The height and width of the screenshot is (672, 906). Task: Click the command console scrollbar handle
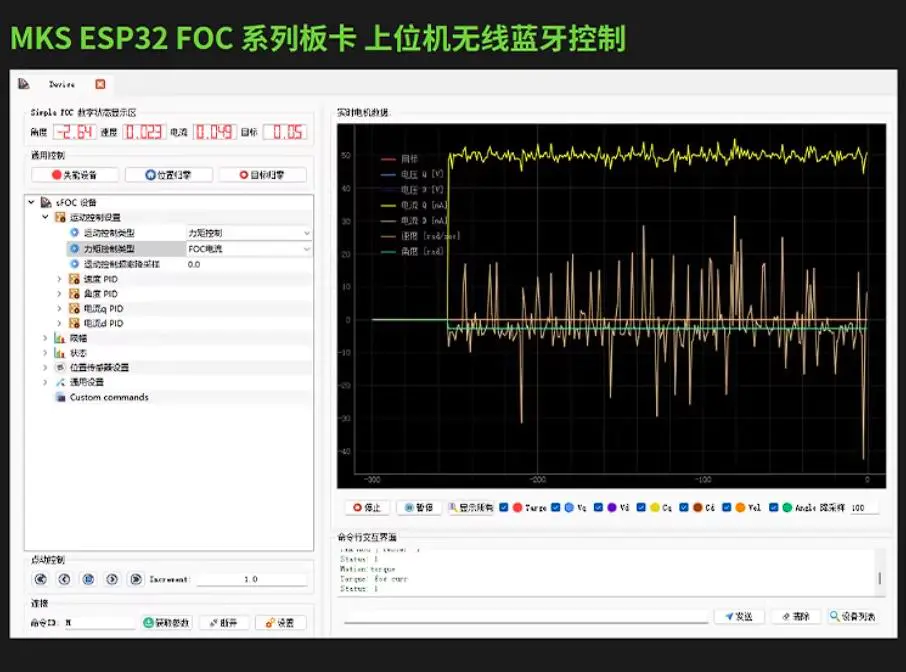879,578
